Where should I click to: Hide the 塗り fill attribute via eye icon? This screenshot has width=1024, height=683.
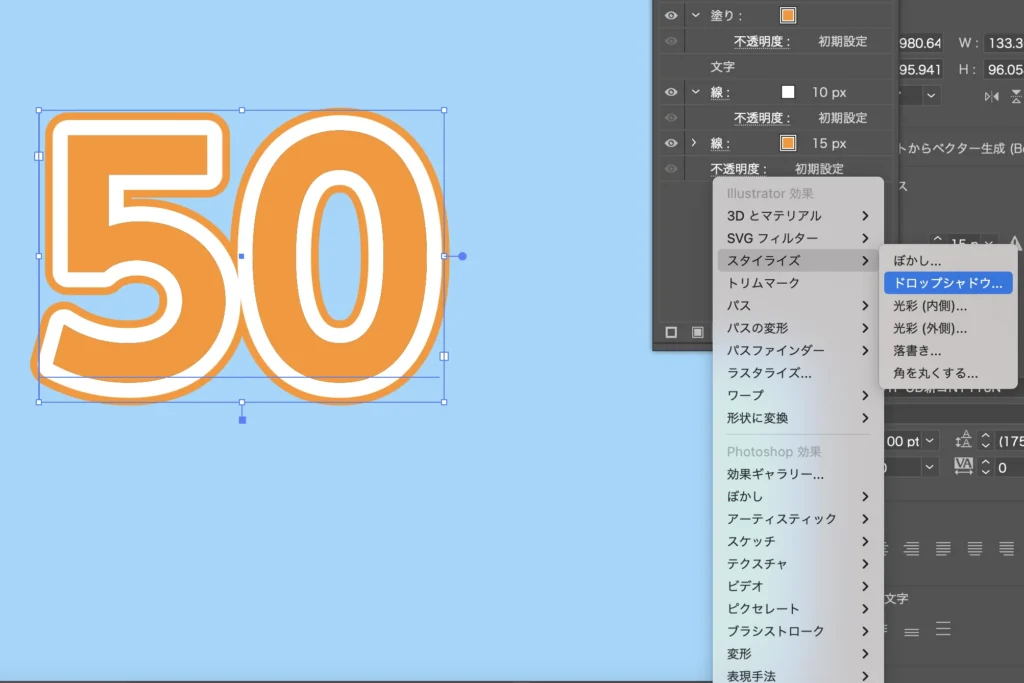671,15
